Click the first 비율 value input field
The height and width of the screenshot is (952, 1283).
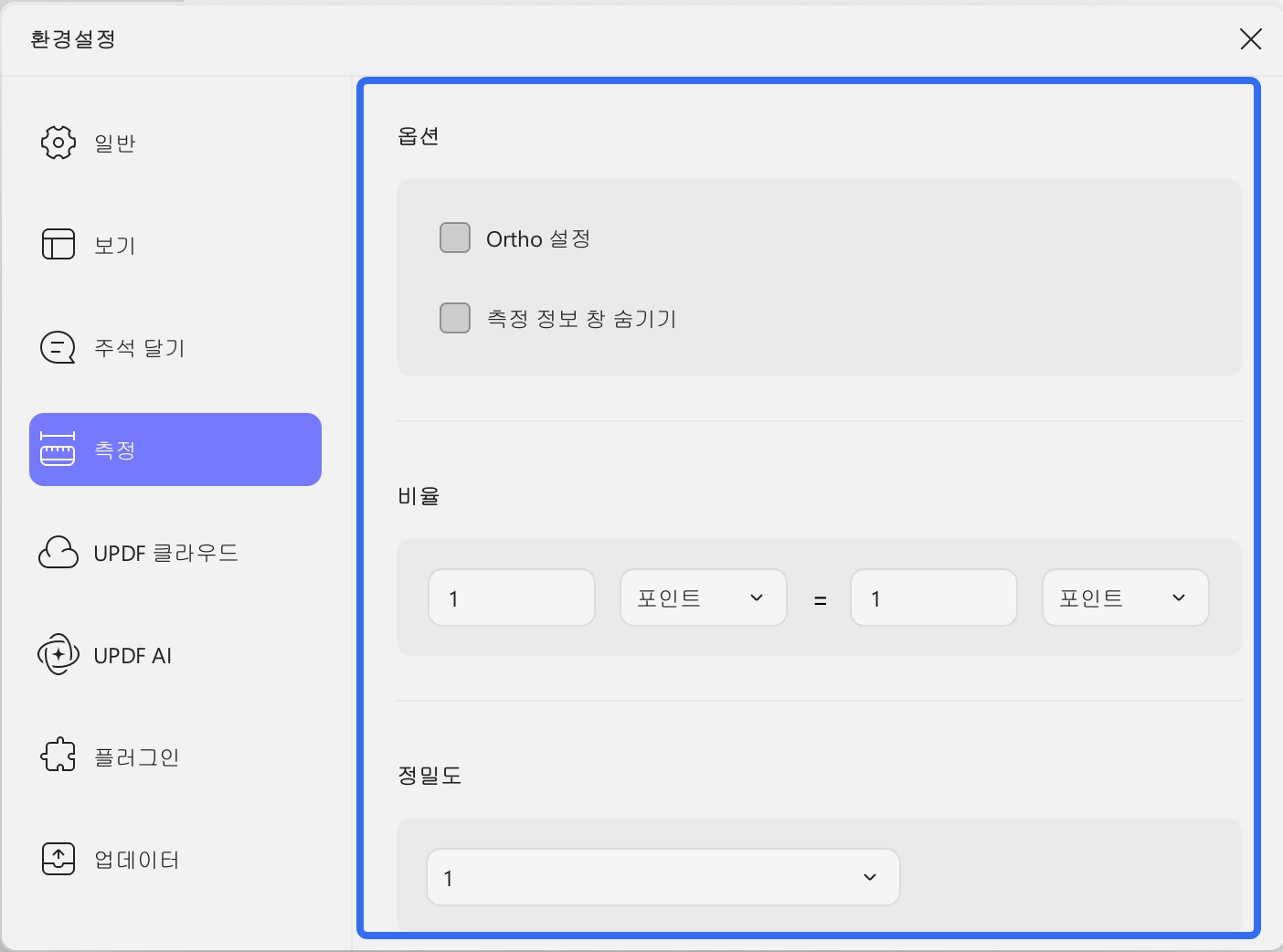pyautogui.click(x=512, y=598)
